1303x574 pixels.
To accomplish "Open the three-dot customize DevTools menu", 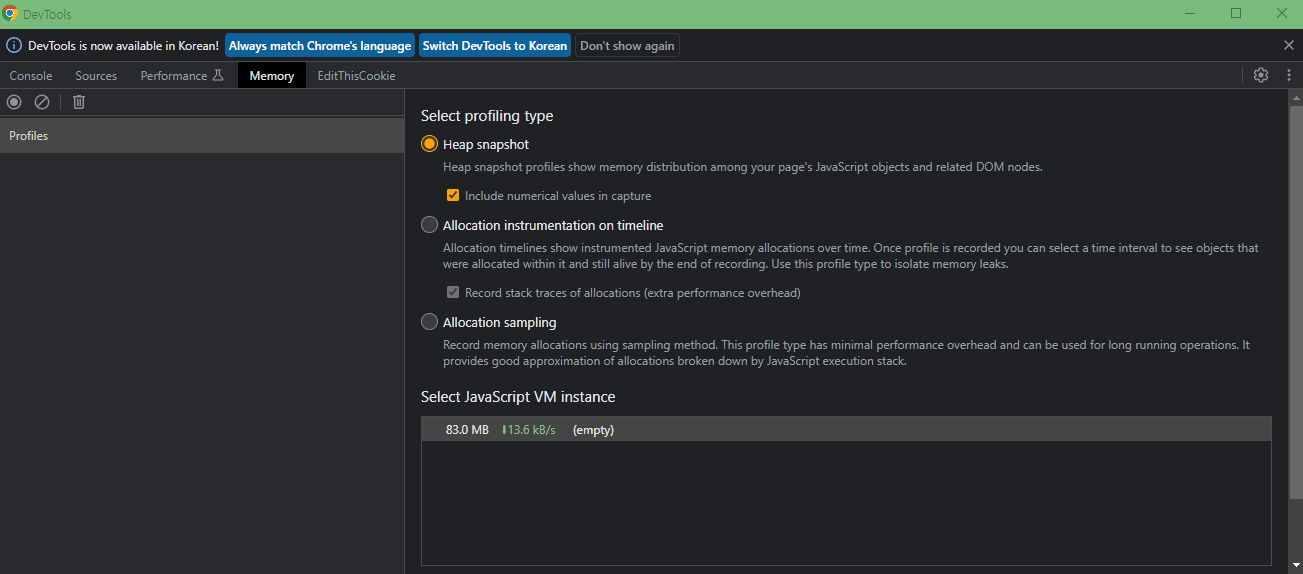I will [1288, 75].
